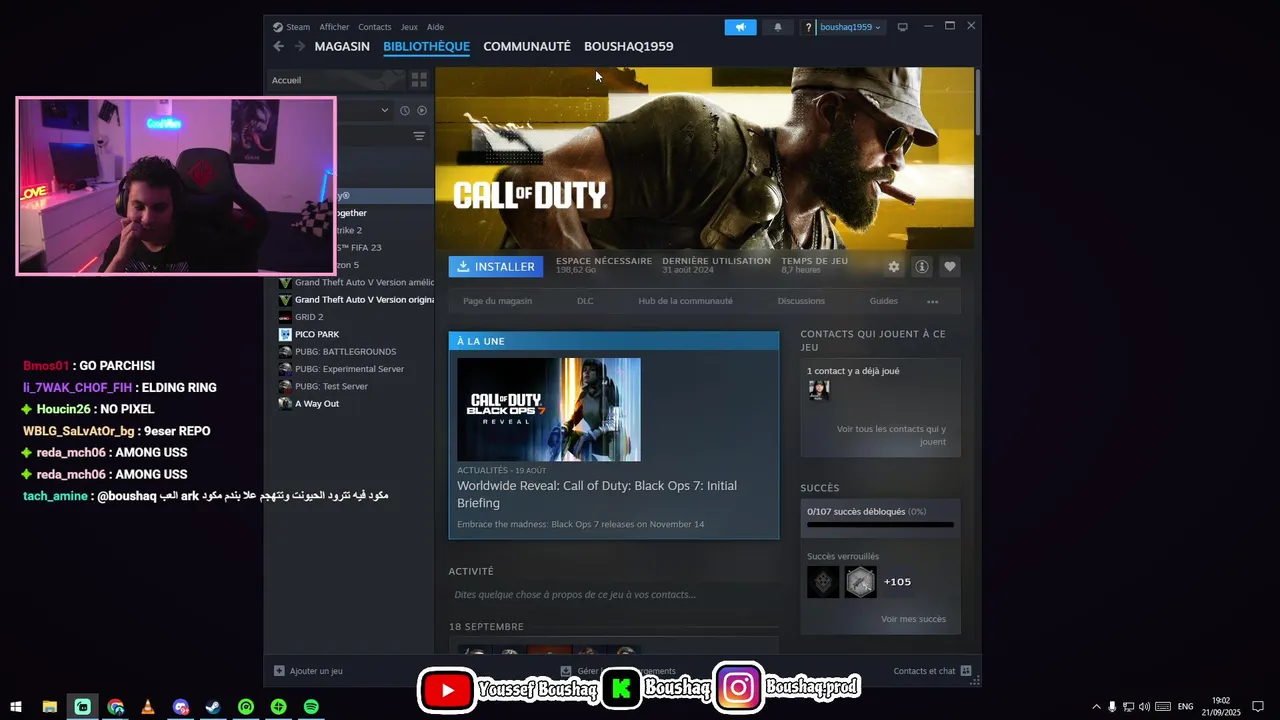Open Spotify from the taskbar
The height and width of the screenshot is (720, 1280).
pyautogui.click(x=311, y=707)
